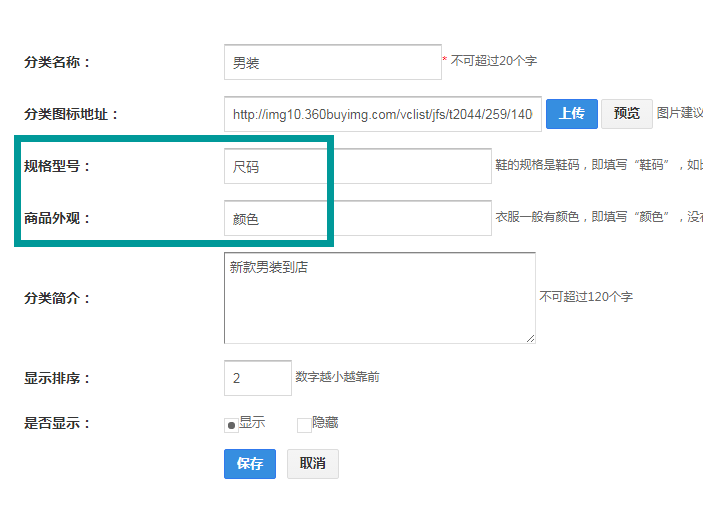Screen dimensions: 703x518
Task: Click the 分类名称： field label
Action: coord(57,62)
